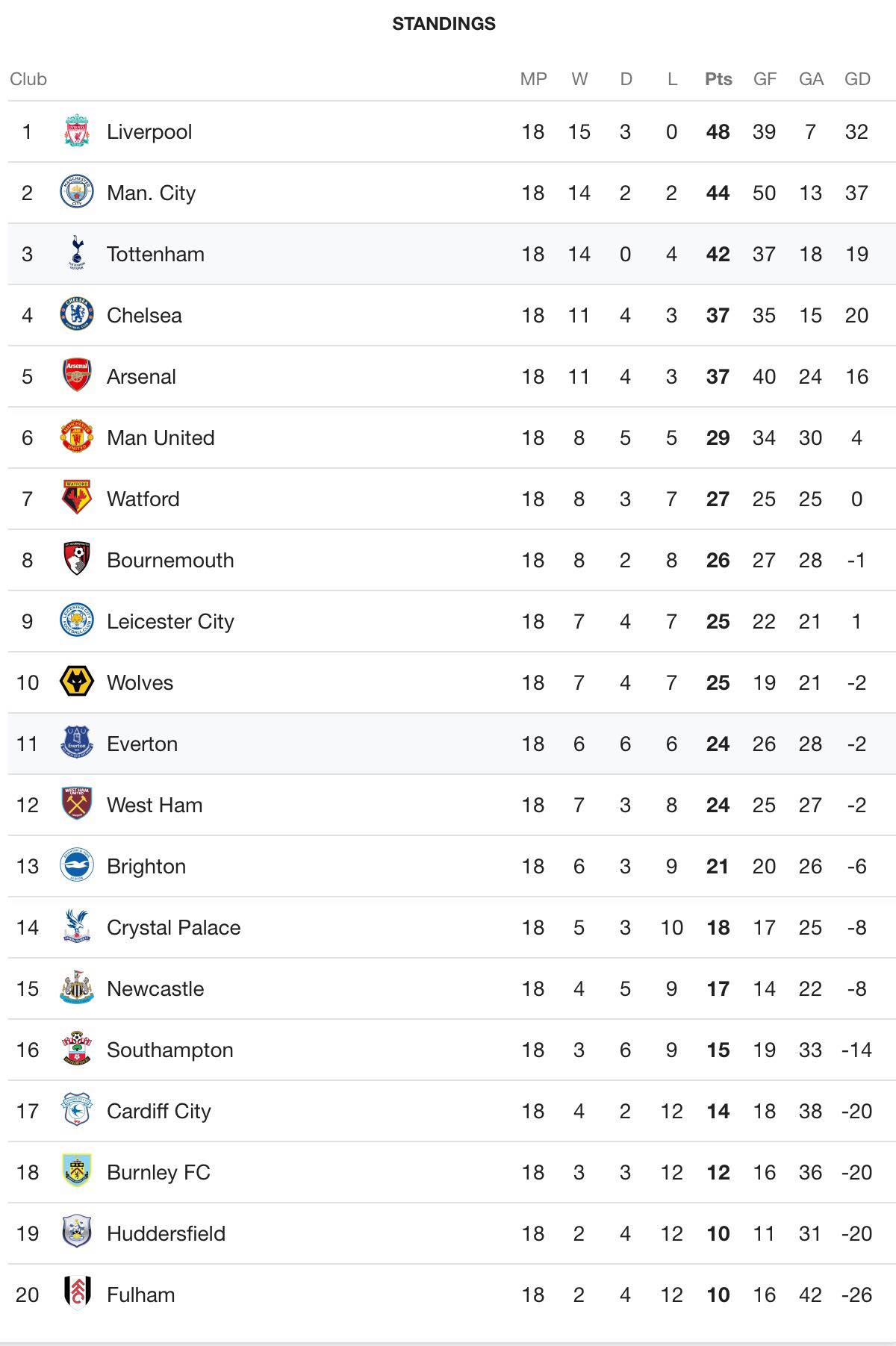Sort by the Pts column header
The height and width of the screenshot is (1346, 896).
click(718, 79)
